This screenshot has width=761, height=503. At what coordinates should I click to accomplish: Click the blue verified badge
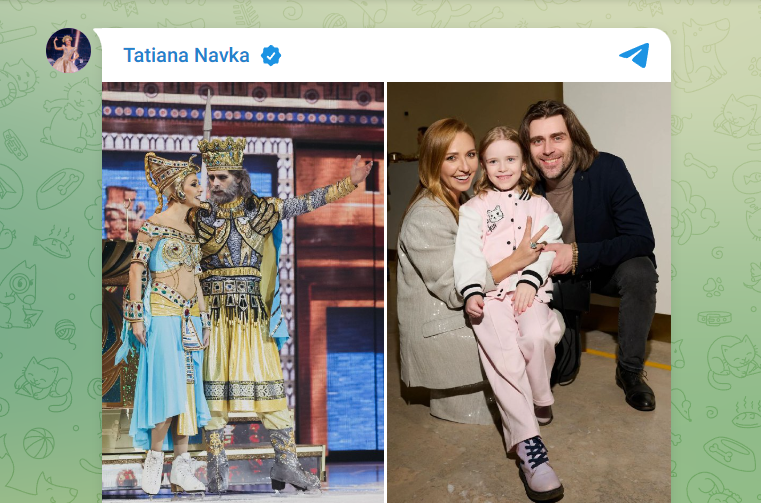pyautogui.click(x=271, y=55)
